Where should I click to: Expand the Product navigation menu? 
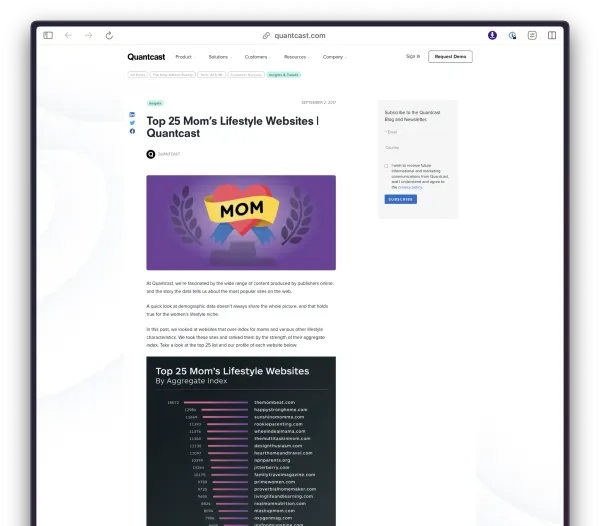[x=186, y=57]
